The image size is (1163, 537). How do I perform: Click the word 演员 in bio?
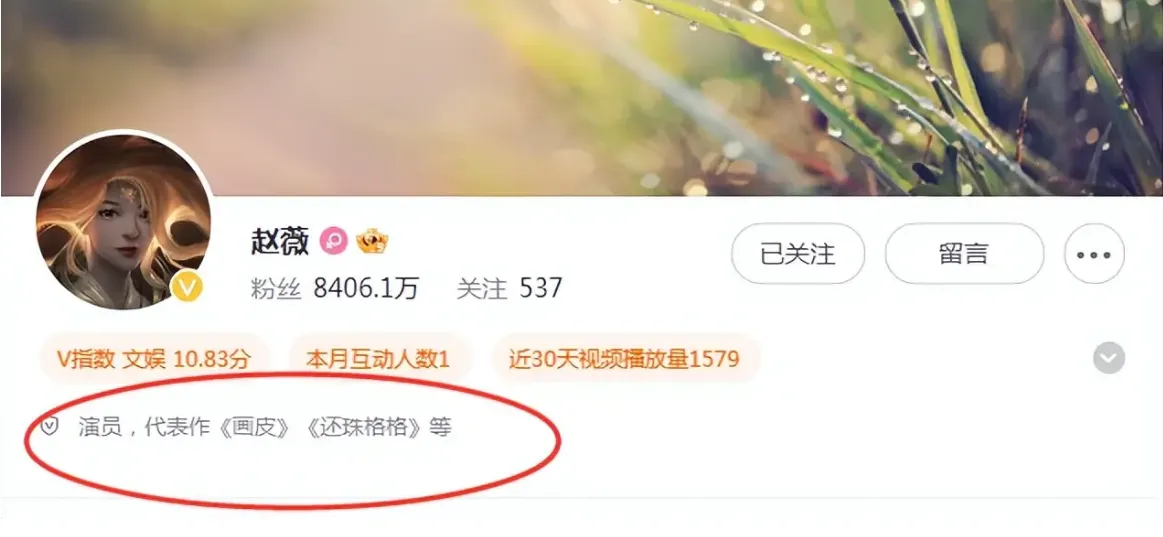(100, 428)
